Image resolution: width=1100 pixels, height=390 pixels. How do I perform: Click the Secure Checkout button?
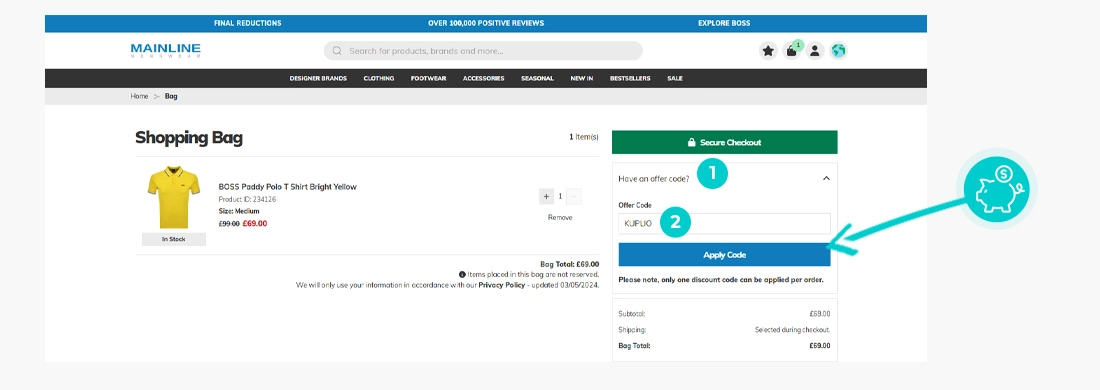tap(725, 142)
